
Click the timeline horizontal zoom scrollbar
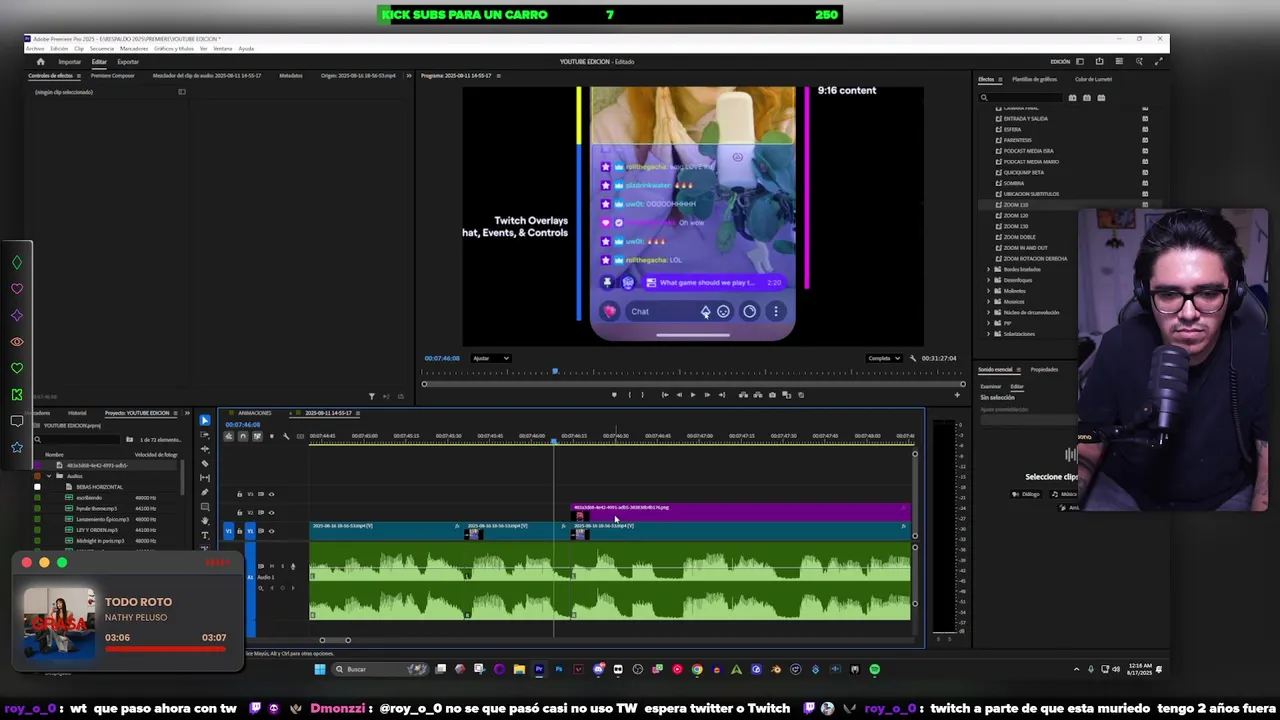335,640
